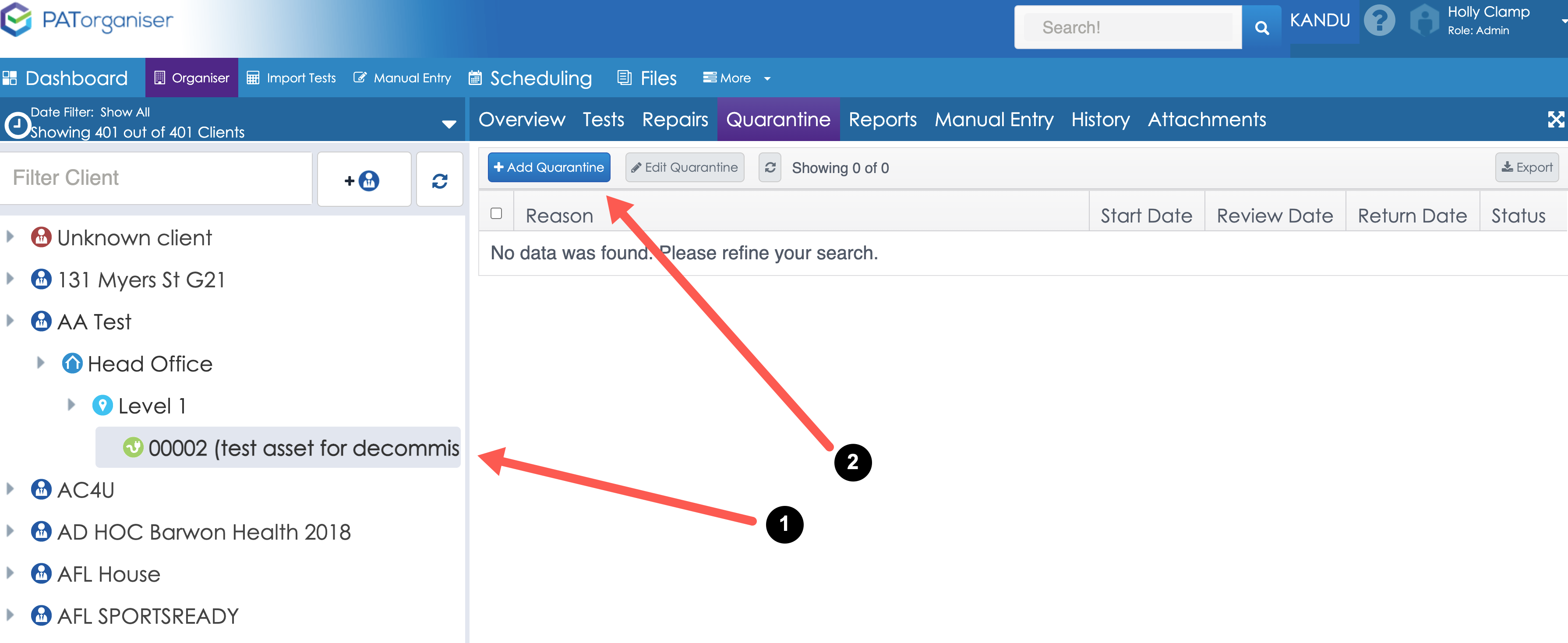Viewport: 1568px width, 643px height.
Task: Click the search magnifier icon
Action: (1261, 28)
